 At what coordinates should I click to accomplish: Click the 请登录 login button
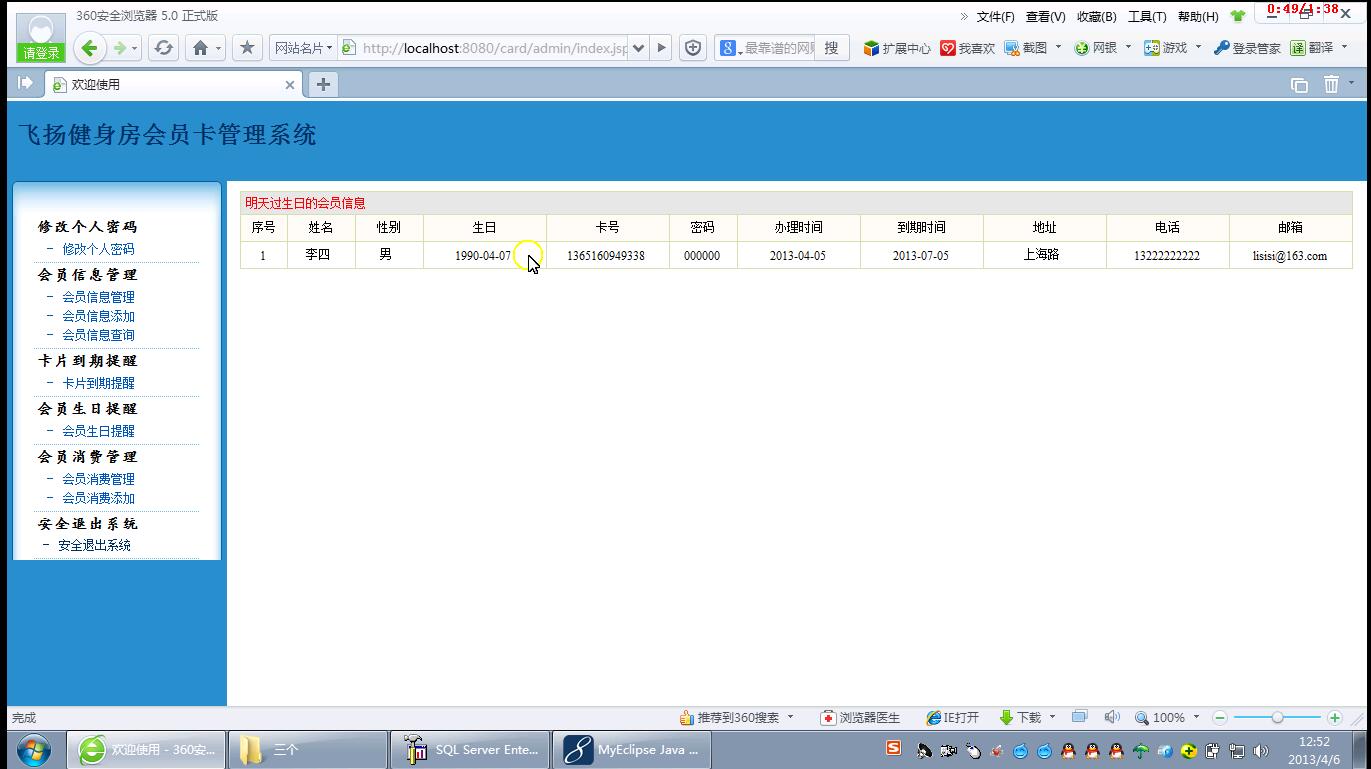(41, 53)
